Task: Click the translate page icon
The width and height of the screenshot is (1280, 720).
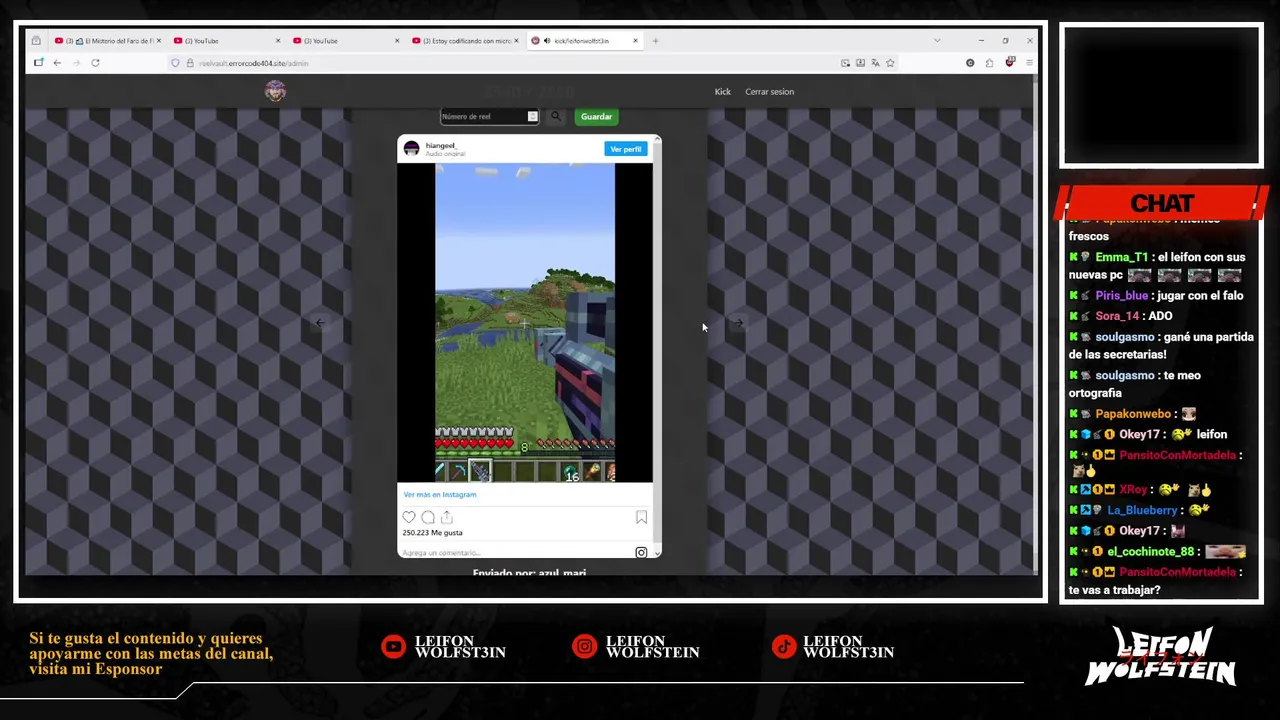Action: (875, 63)
